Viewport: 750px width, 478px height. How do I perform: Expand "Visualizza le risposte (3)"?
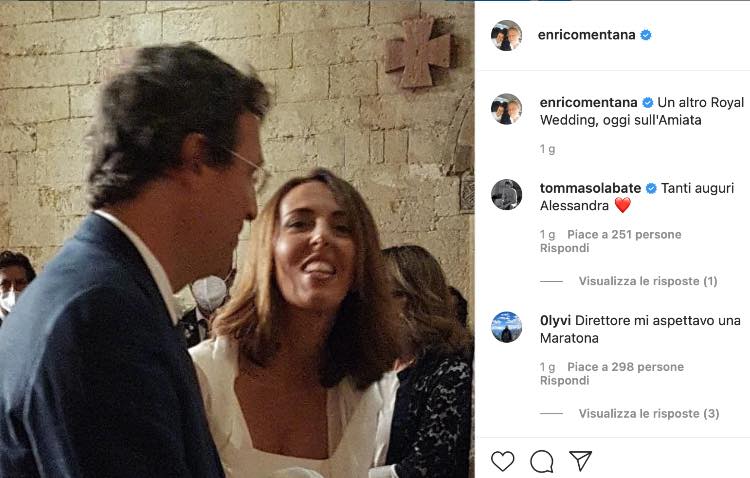pos(648,413)
